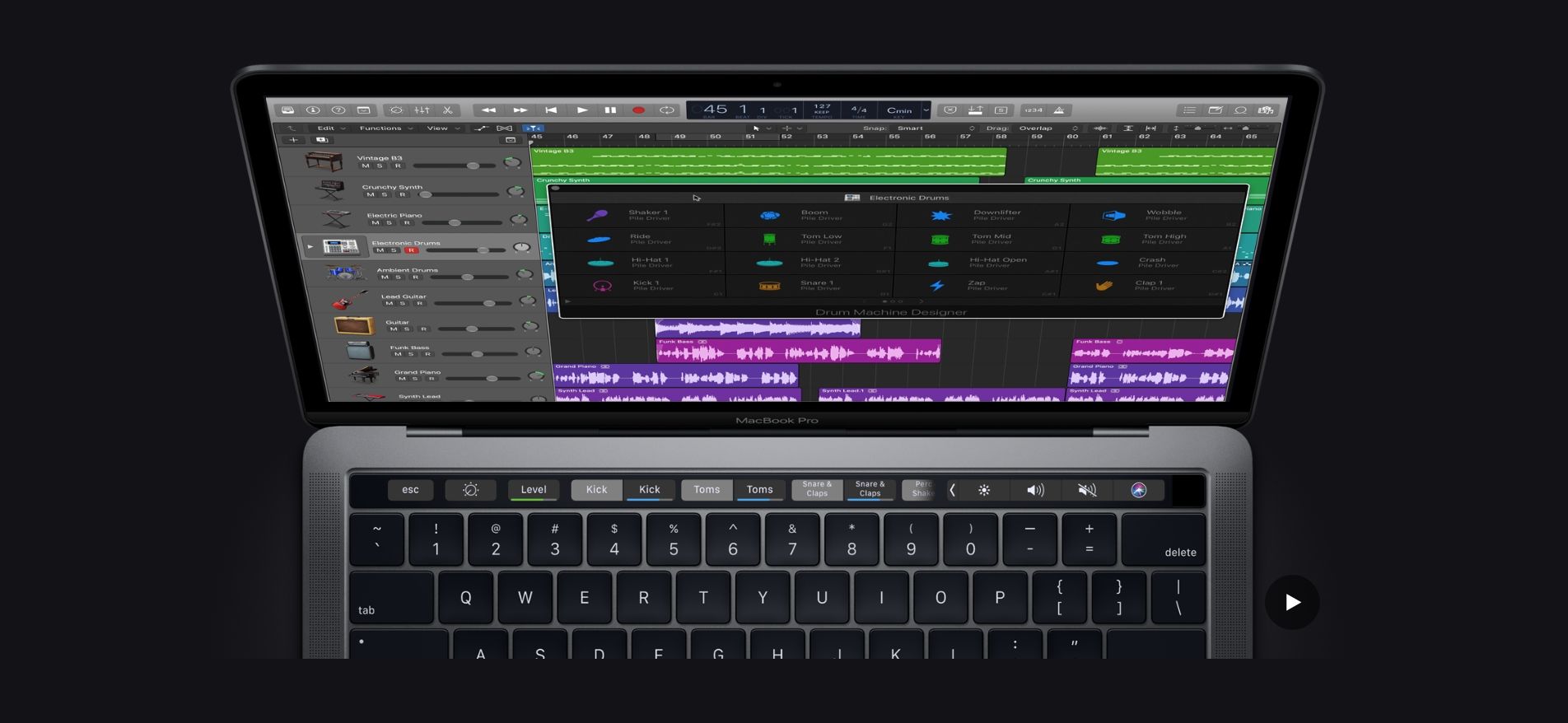Select the Scissors editor icon in the toolbar
Viewport: 1568px width, 723px height.
coord(448,110)
